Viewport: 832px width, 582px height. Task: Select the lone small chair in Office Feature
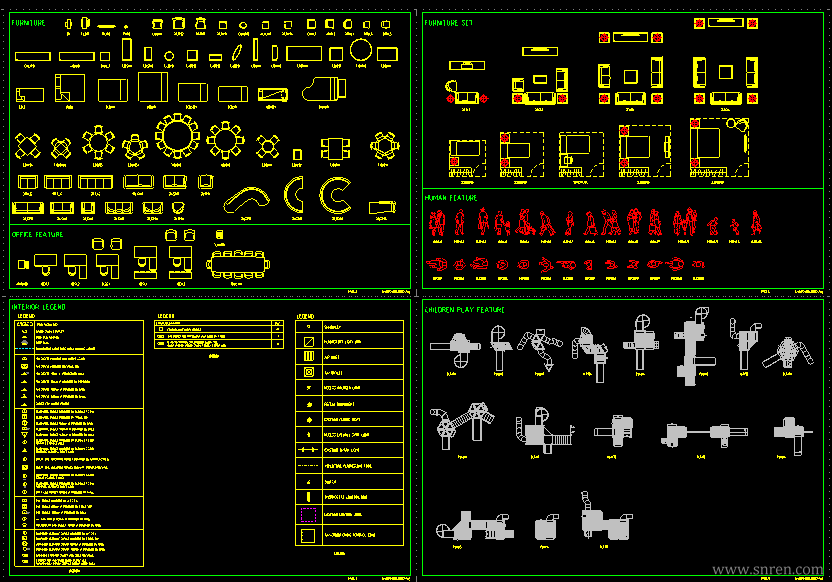[x=23, y=264]
